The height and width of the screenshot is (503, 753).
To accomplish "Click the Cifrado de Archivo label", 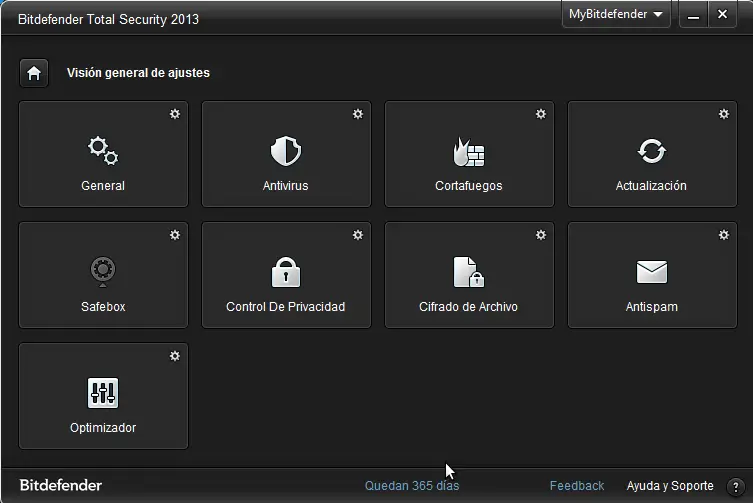I will (x=468, y=307).
